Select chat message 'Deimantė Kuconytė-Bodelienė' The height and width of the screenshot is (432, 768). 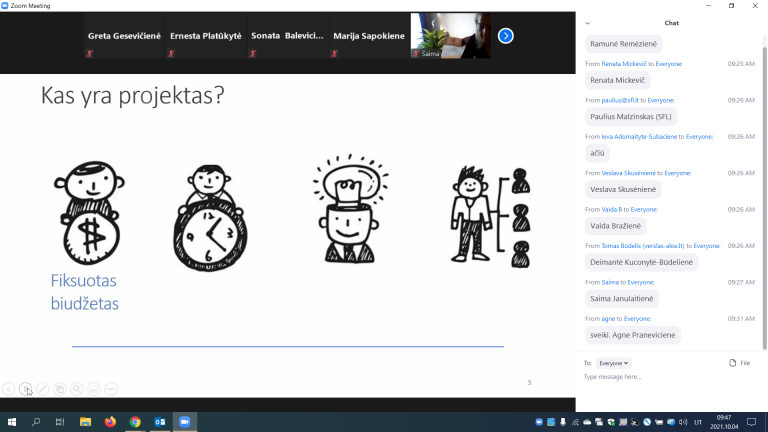click(x=642, y=262)
